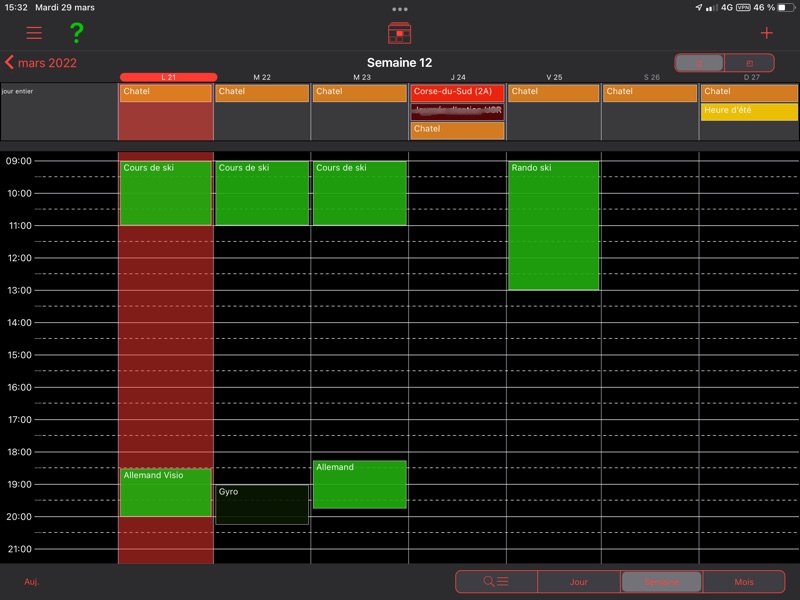Viewport: 800px width, 600px height.
Task: Open Wednesday's Cours de ski event
Action: point(359,193)
